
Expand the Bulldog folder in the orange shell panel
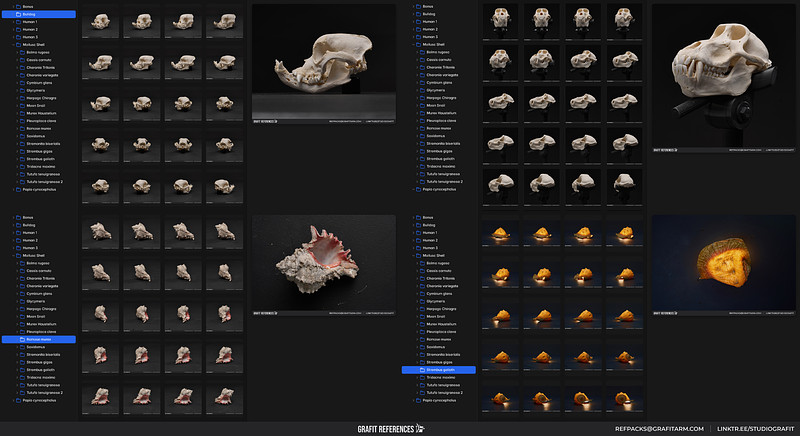413,225
